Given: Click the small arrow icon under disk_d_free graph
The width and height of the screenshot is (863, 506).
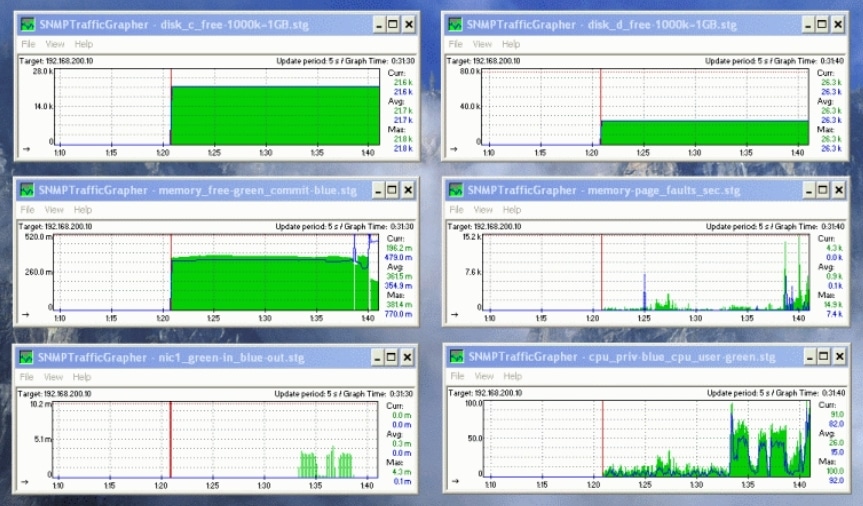Looking at the screenshot, I should pos(454,149).
